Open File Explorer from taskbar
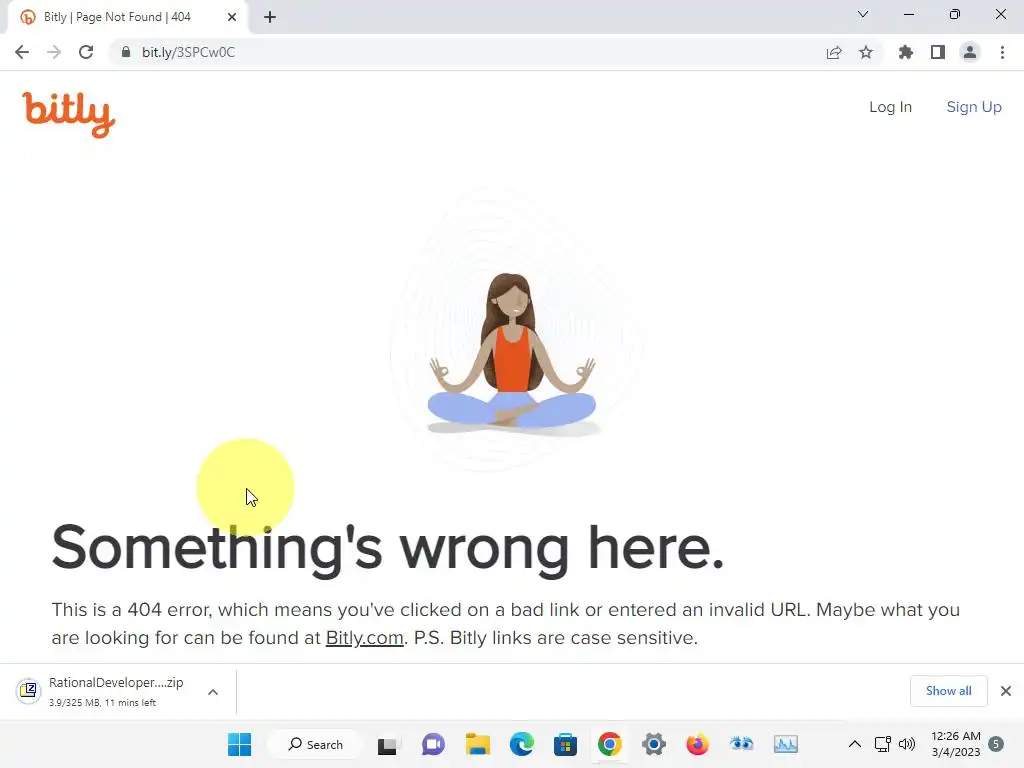The image size is (1024, 768). (477, 744)
